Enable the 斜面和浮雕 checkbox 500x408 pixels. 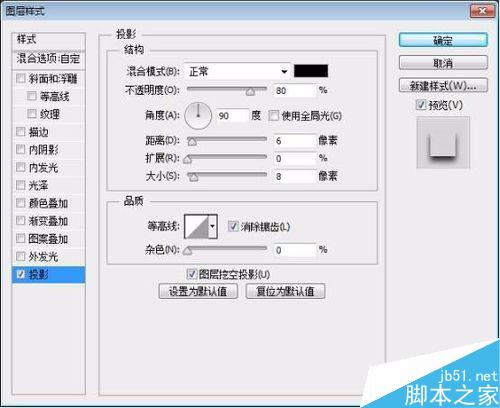pyautogui.click(x=21, y=79)
